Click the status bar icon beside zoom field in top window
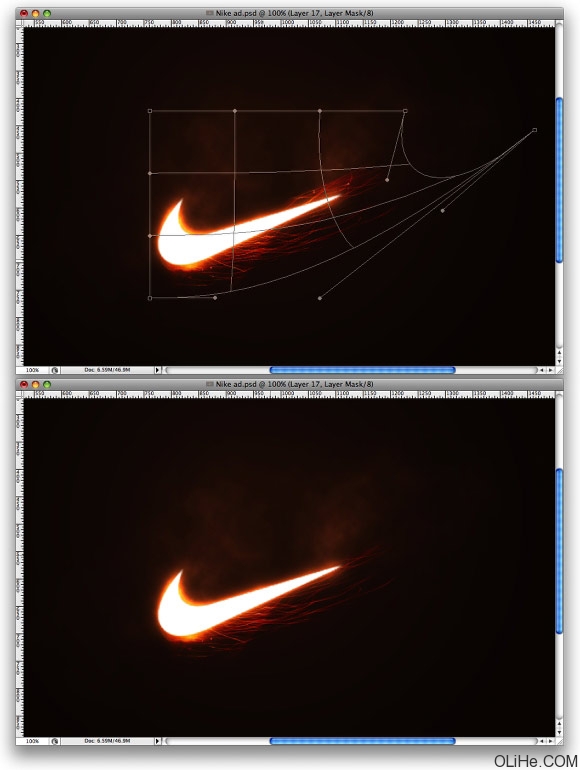 tap(55, 370)
